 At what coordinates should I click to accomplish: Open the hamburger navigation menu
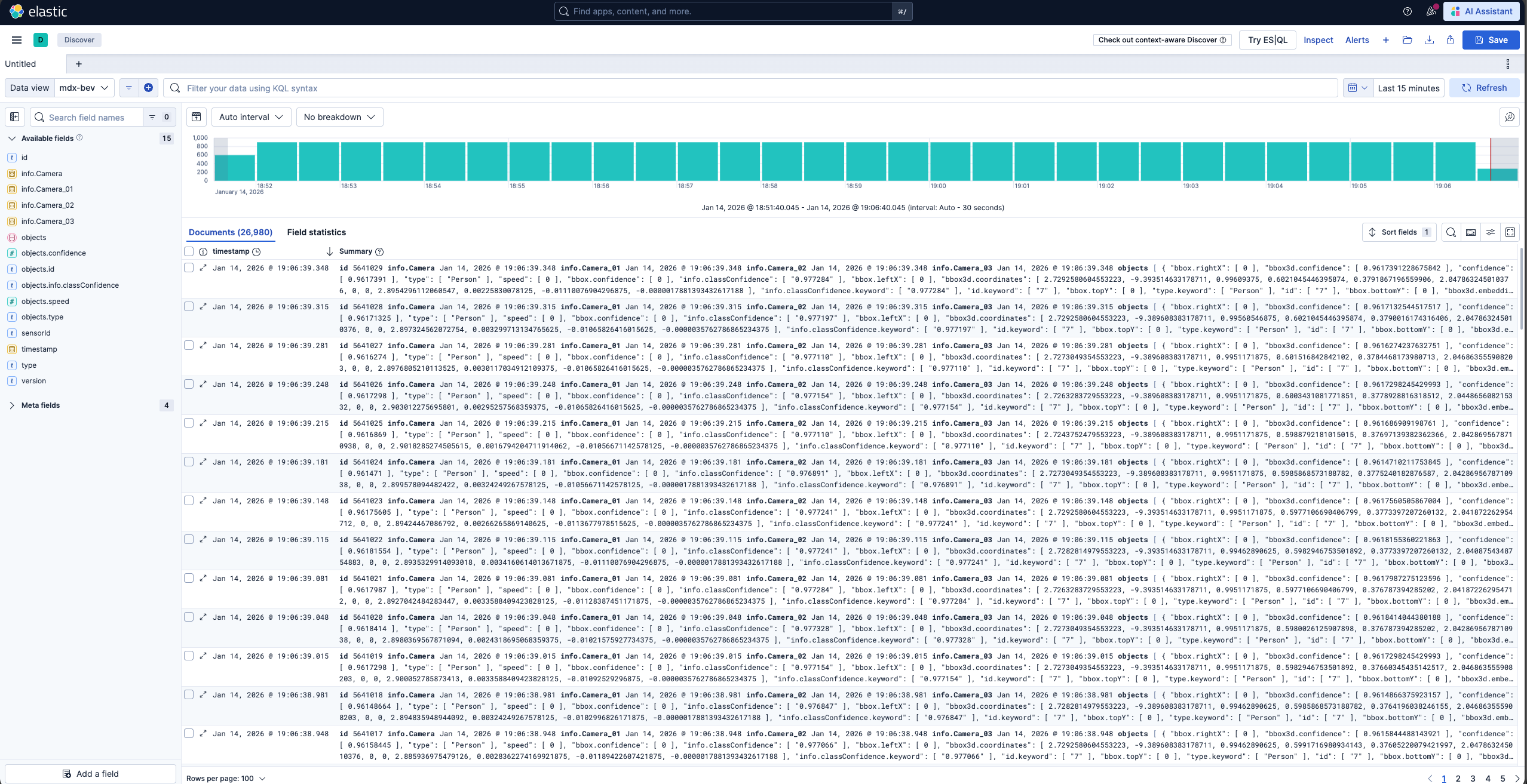coord(16,40)
